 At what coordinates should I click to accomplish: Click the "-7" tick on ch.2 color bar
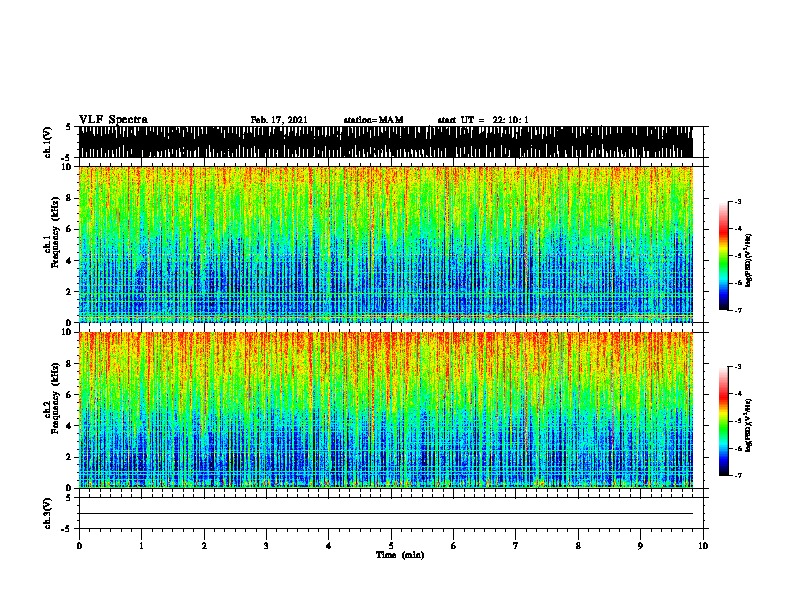coord(738,475)
